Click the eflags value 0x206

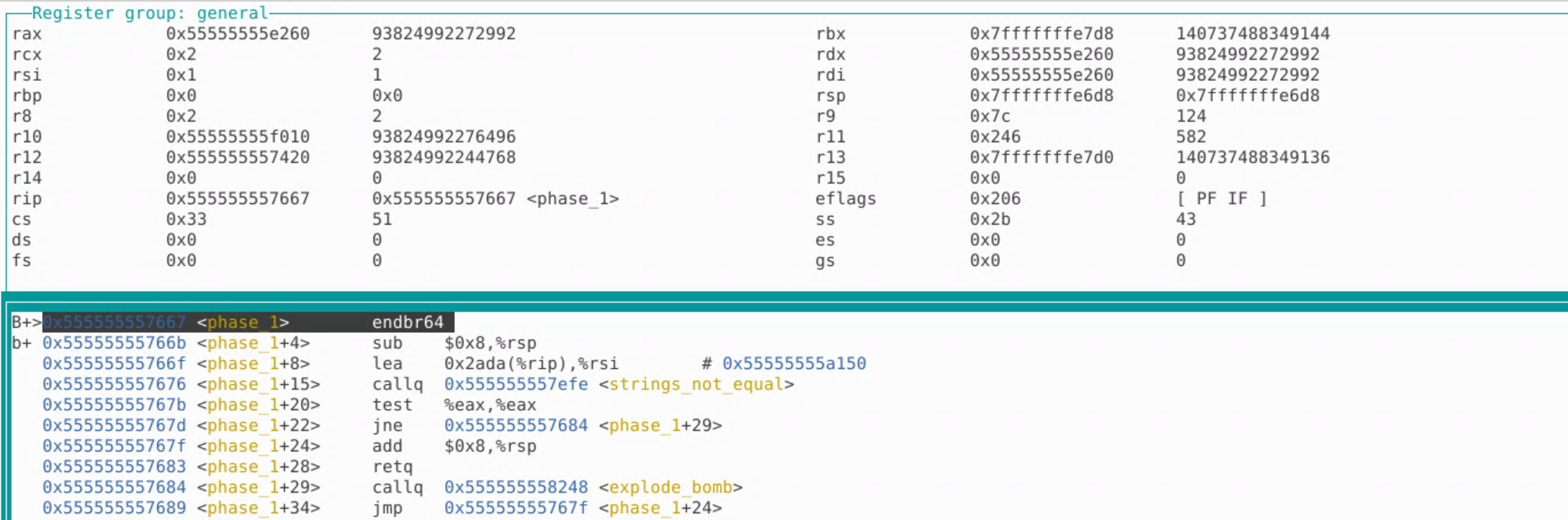[x=995, y=199]
